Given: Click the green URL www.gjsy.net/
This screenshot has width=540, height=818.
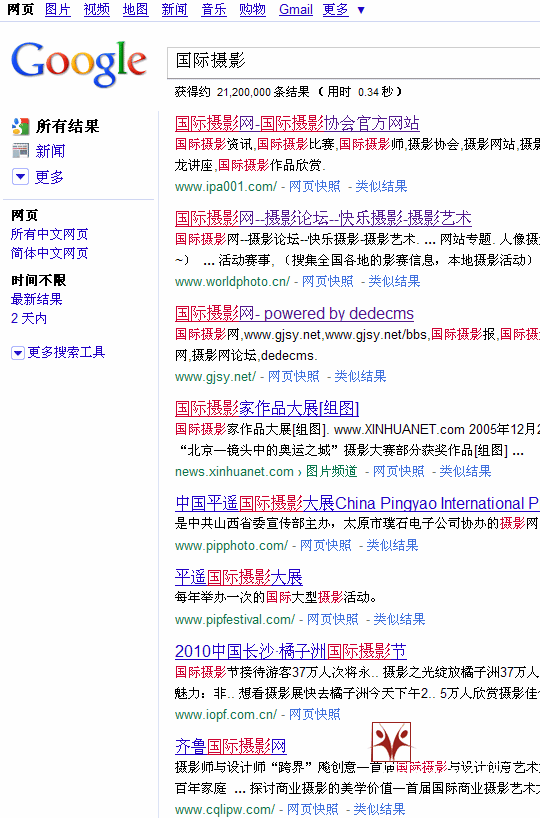Looking at the screenshot, I should [215, 376].
